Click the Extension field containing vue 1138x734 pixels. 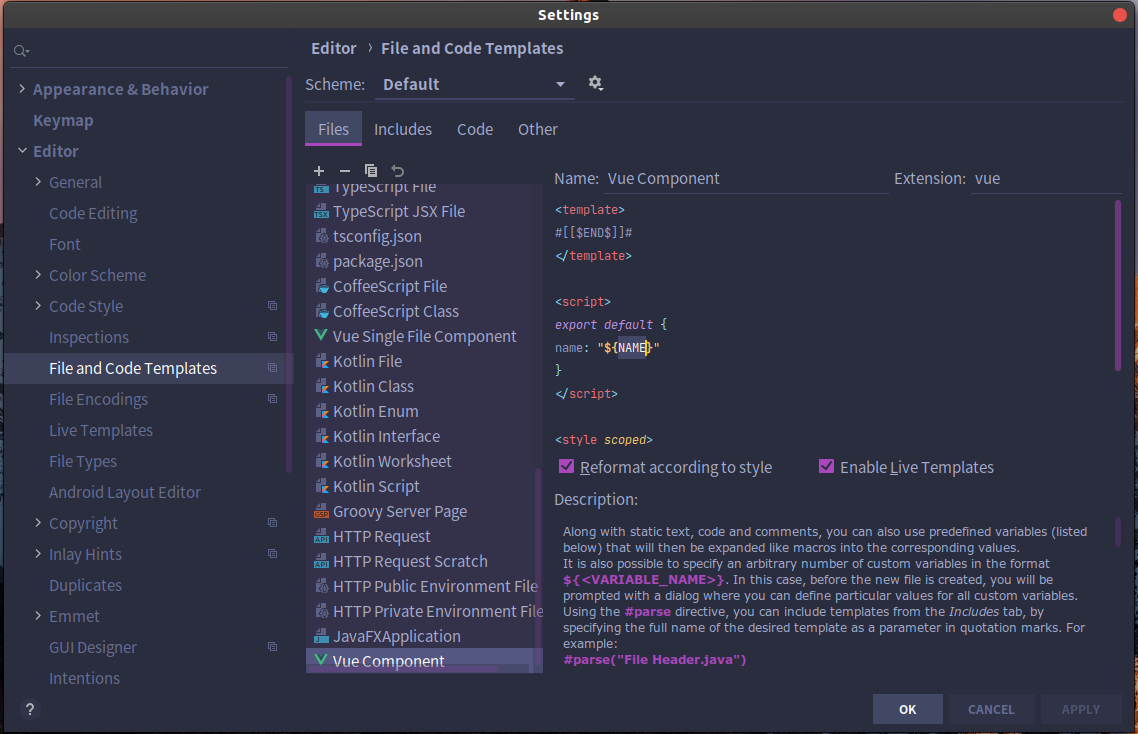click(1046, 179)
